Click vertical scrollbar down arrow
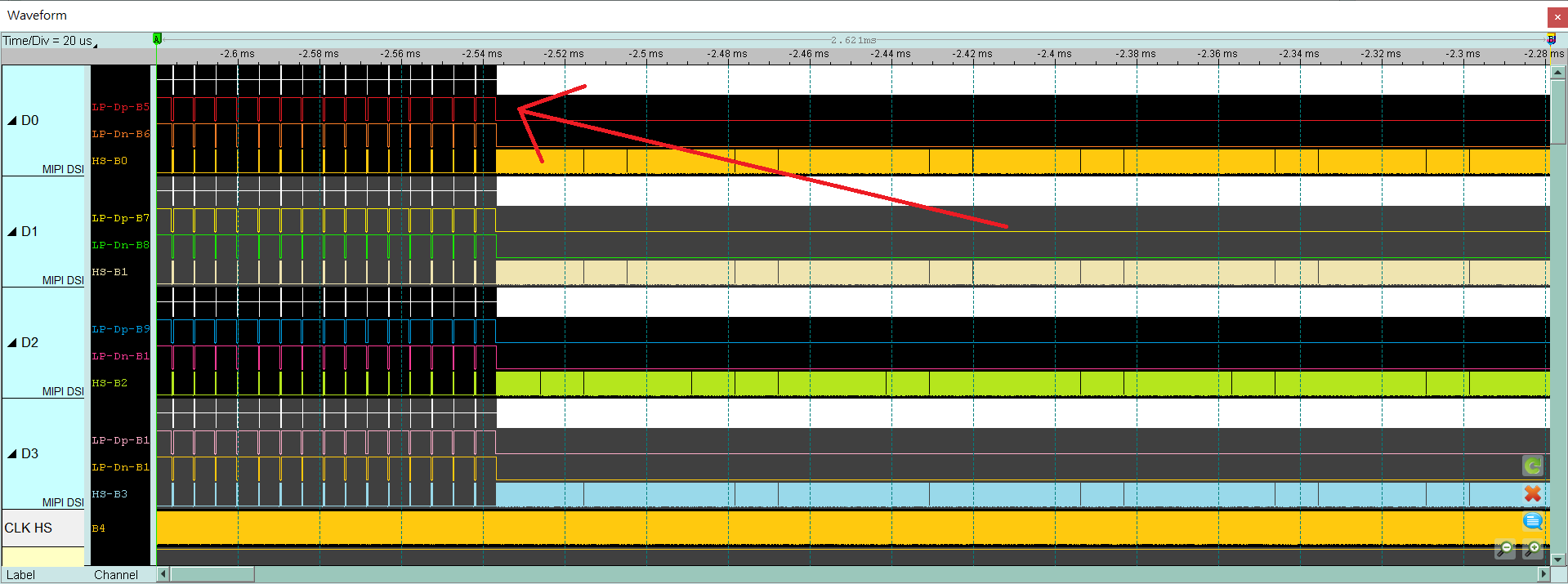This screenshot has width=1568, height=584. click(x=1558, y=559)
